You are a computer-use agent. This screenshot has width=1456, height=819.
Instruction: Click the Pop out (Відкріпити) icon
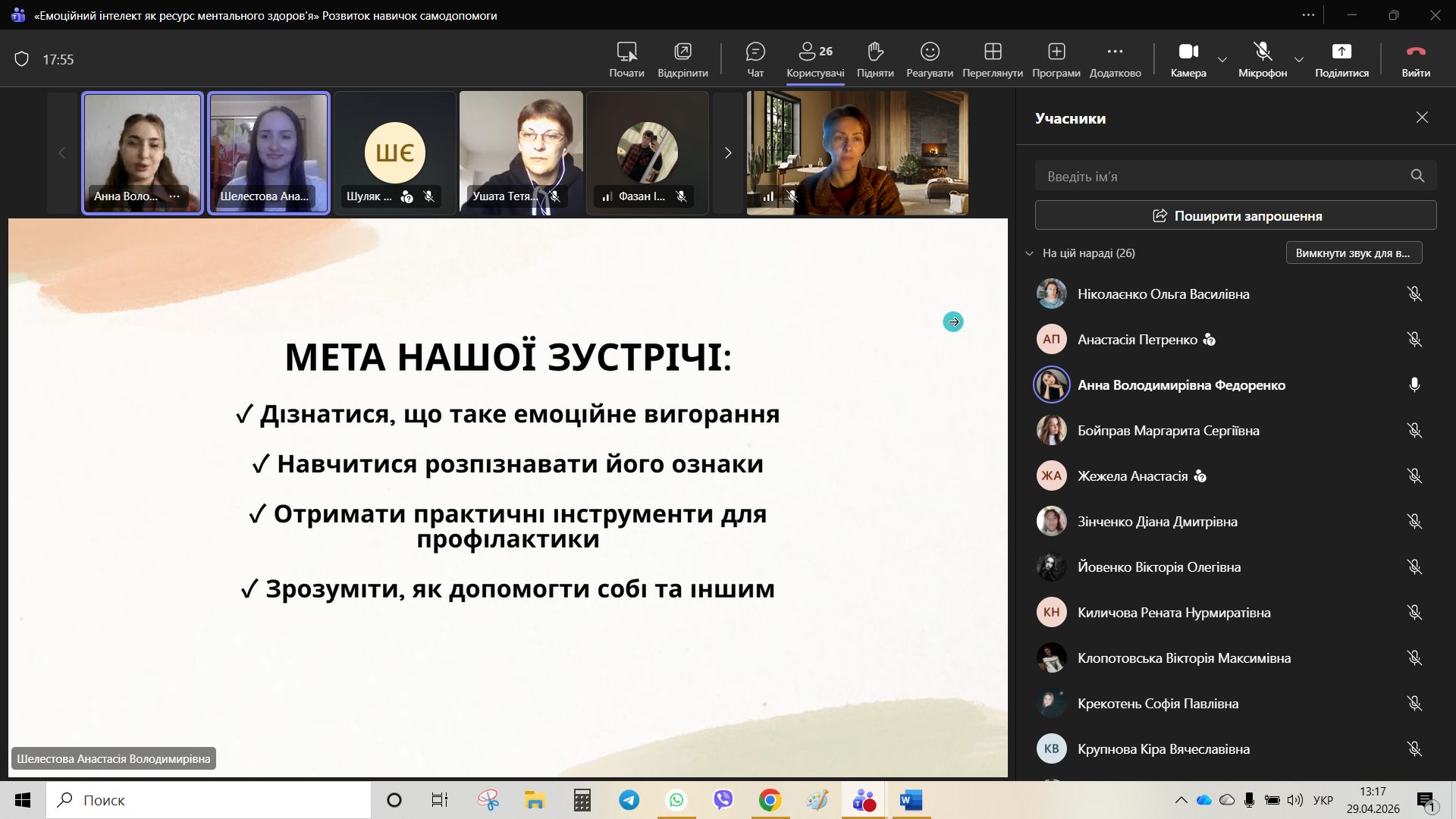click(x=682, y=59)
